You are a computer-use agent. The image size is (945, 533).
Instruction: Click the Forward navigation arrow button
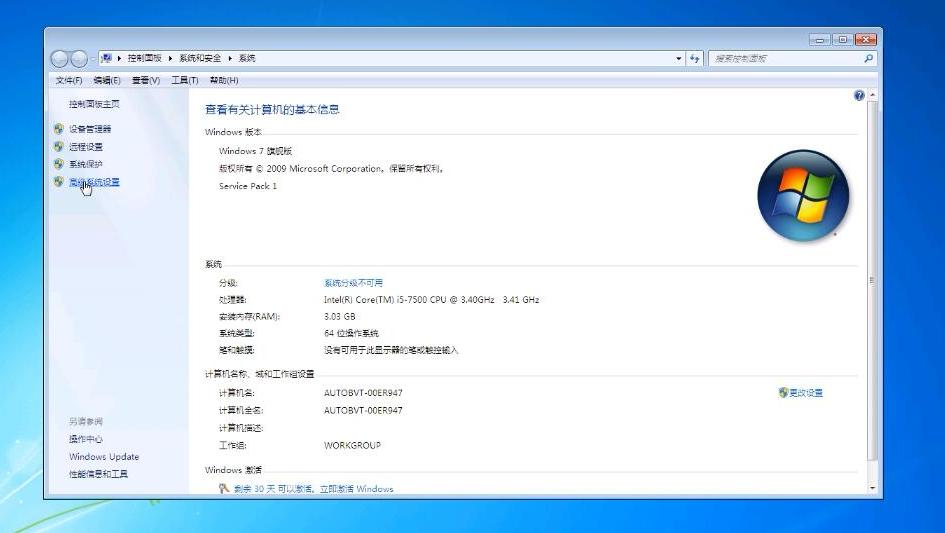pos(79,58)
